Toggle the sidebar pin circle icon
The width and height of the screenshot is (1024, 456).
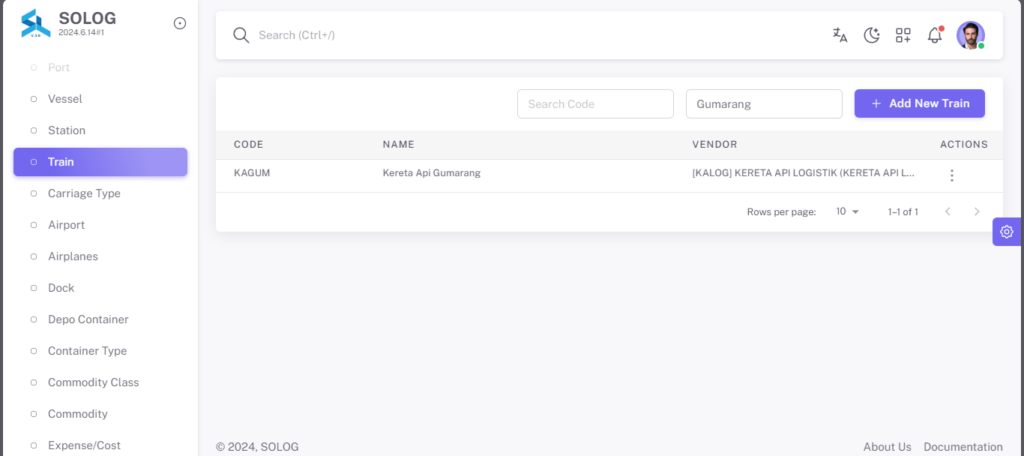180,24
